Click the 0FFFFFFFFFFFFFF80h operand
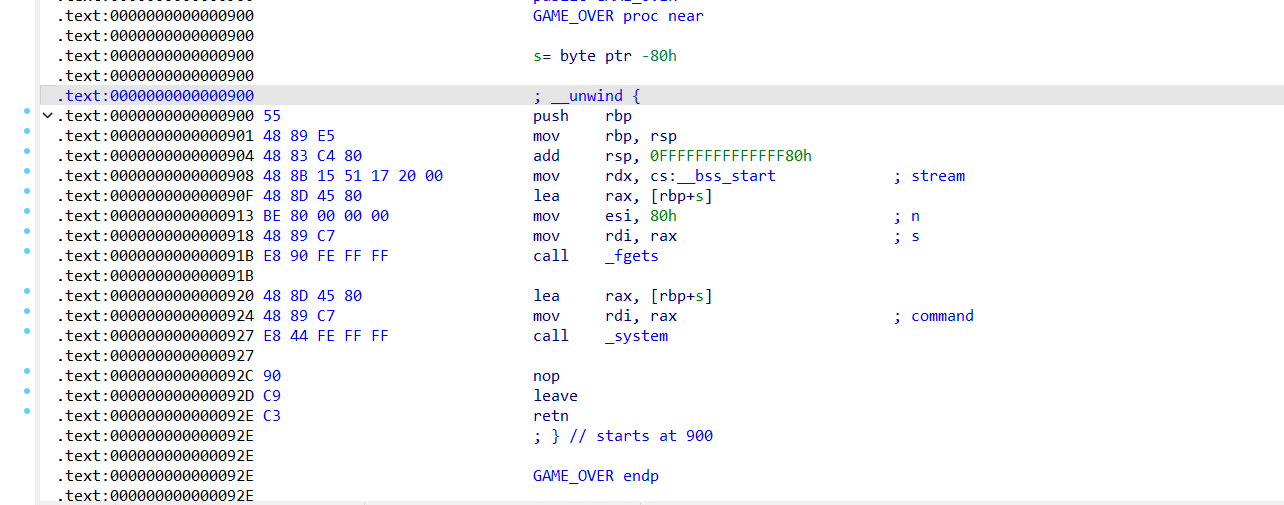 tap(730, 156)
